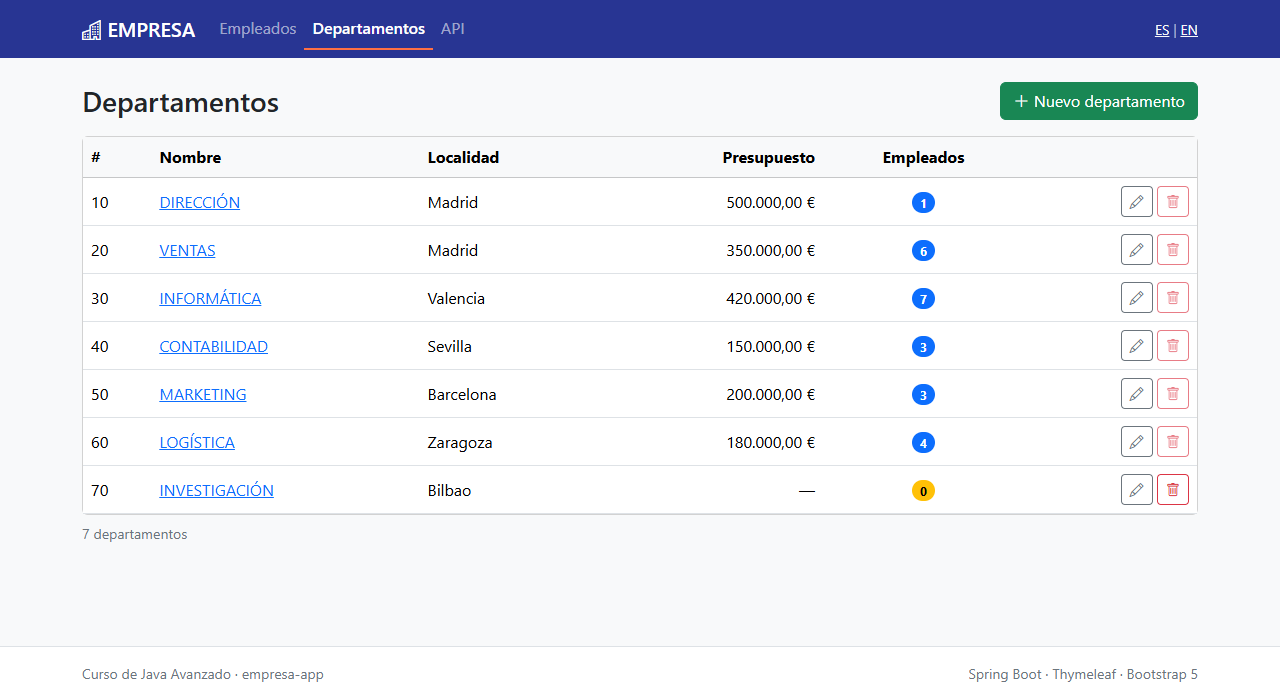This screenshot has height=700, width=1280.
Task: Click the Empleados column header
Action: click(x=924, y=157)
